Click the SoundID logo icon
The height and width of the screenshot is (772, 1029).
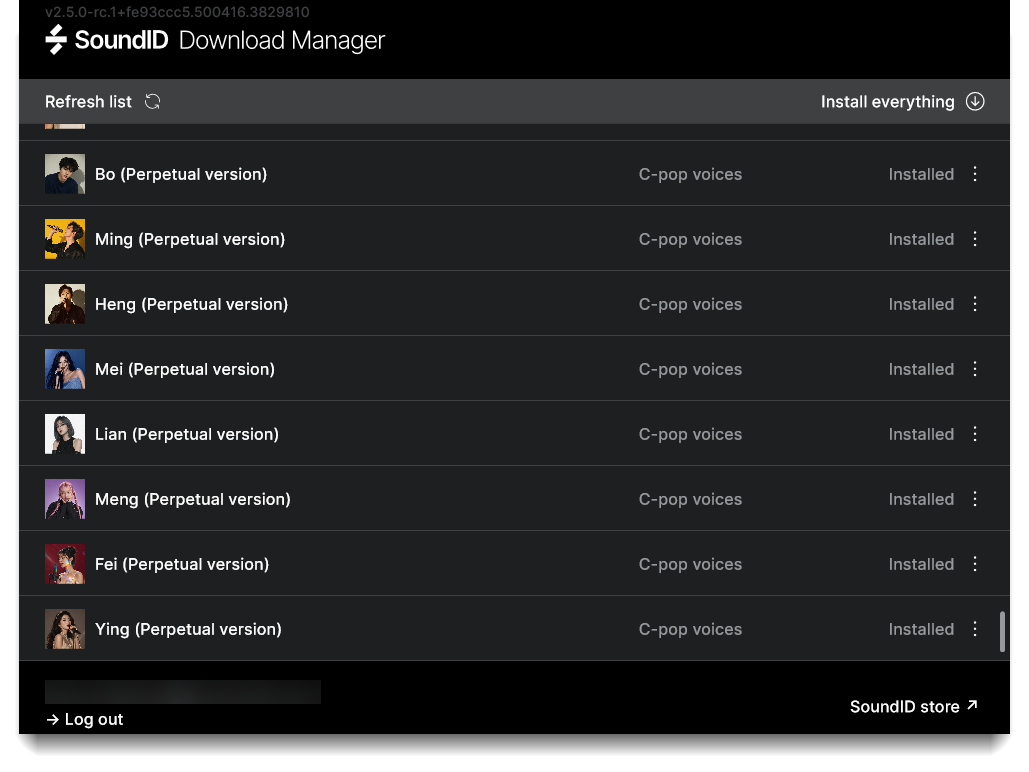point(56,39)
